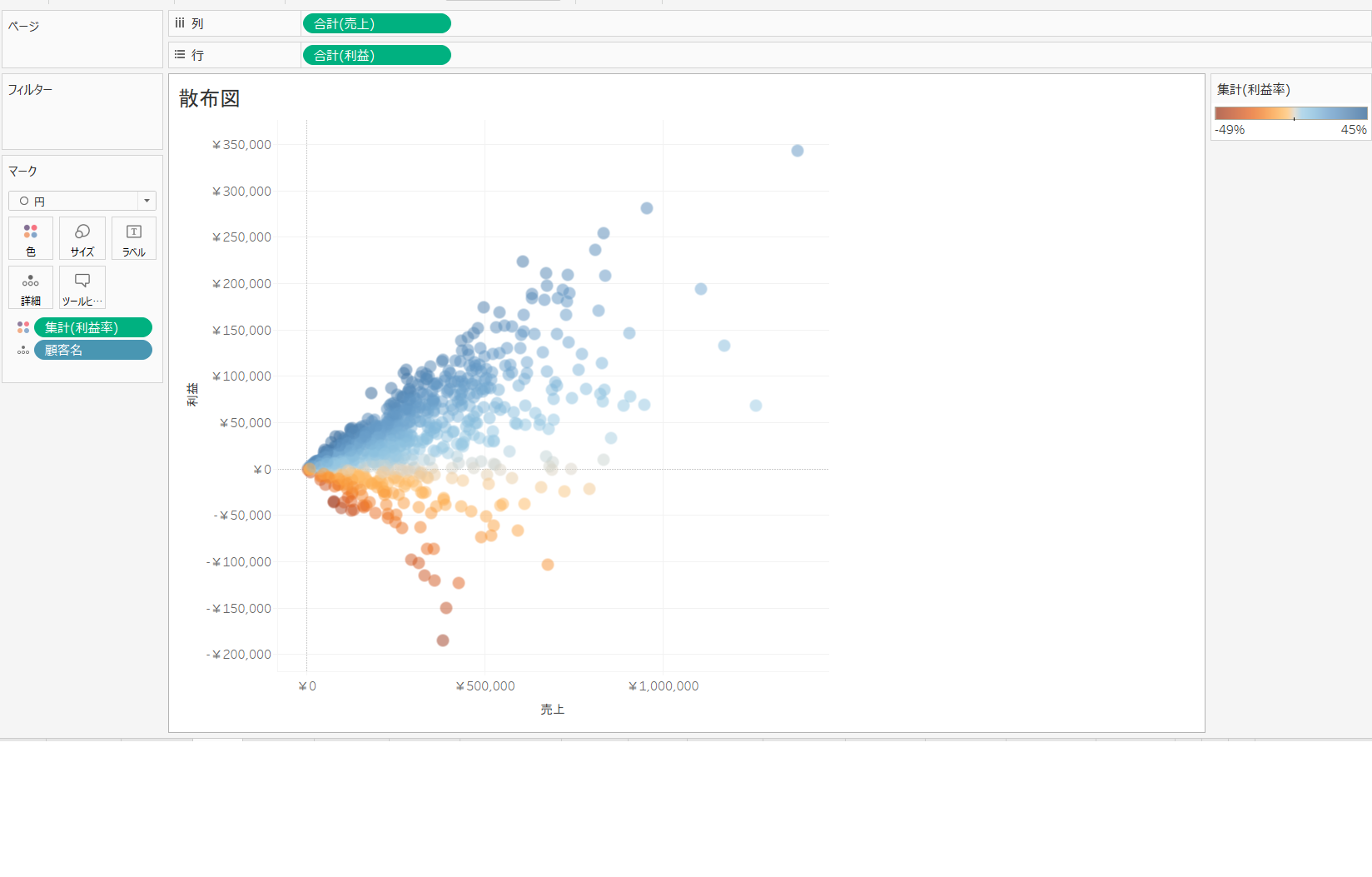The height and width of the screenshot is (877, 1372).
Task: Open the mark type dropdown showing 円
Action: click(82, 201)
